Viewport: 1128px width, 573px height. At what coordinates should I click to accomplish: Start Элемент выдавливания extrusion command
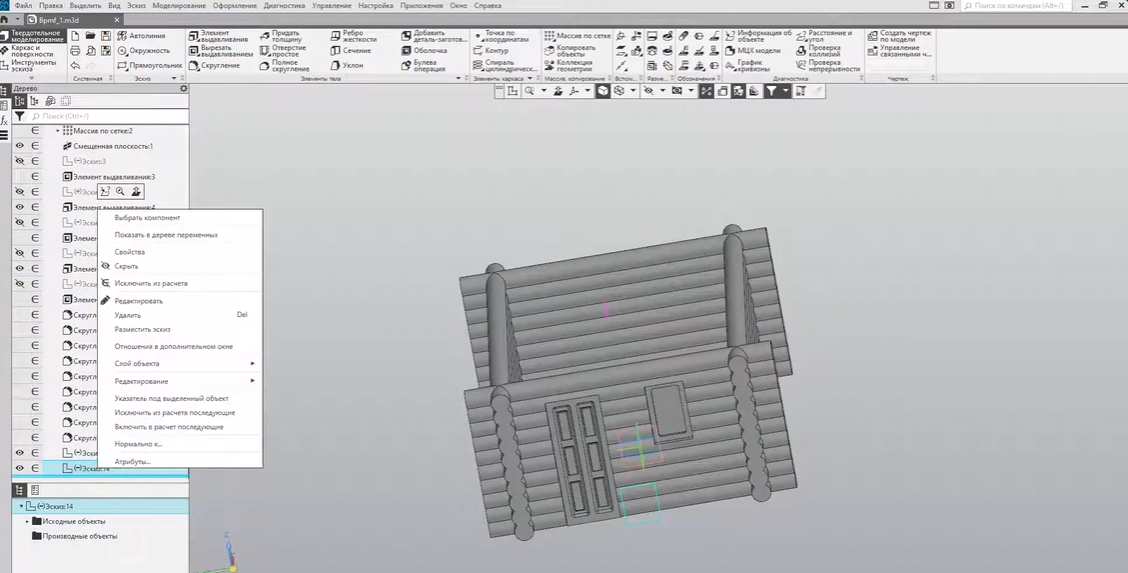(x=218, y=36)
